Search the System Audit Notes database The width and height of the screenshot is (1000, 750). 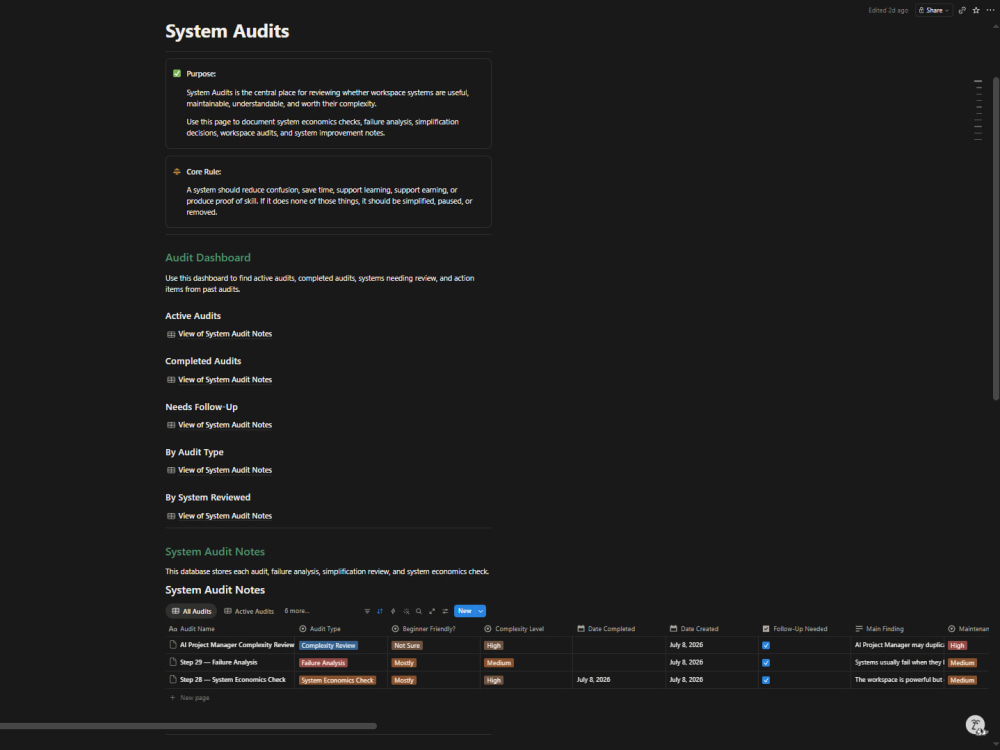419,611
